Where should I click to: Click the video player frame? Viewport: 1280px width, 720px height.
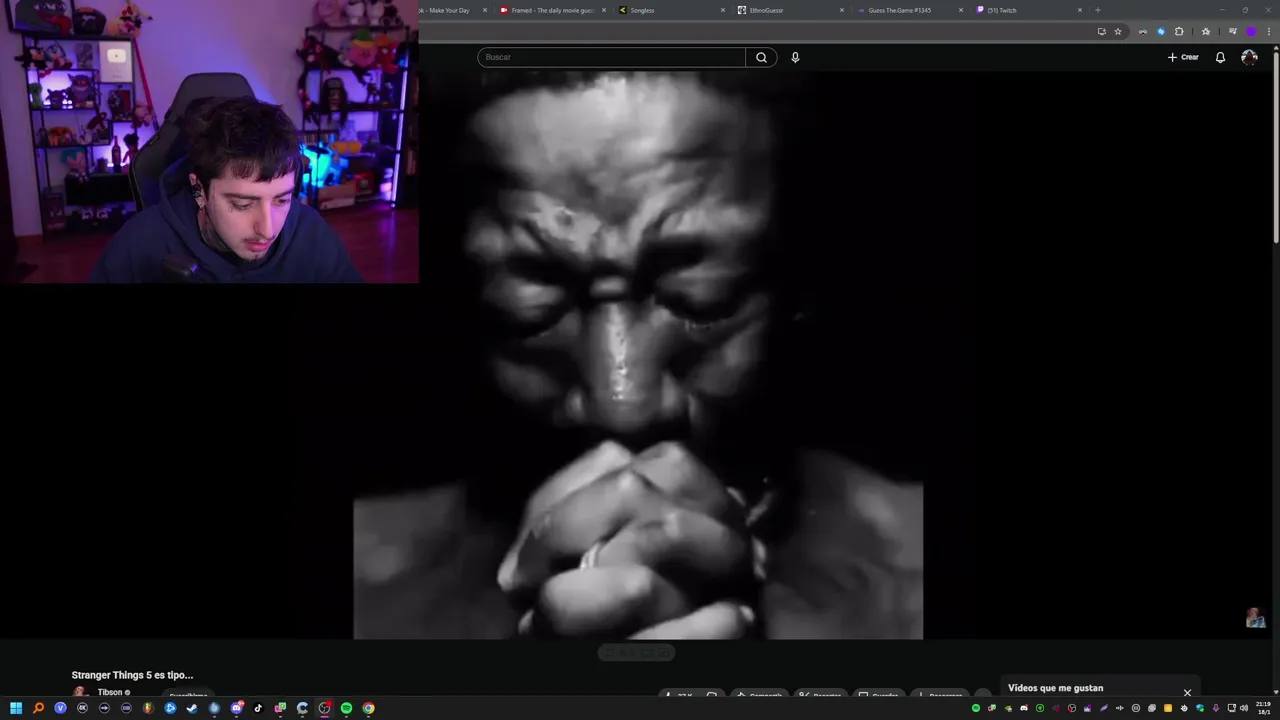point(638,355)
